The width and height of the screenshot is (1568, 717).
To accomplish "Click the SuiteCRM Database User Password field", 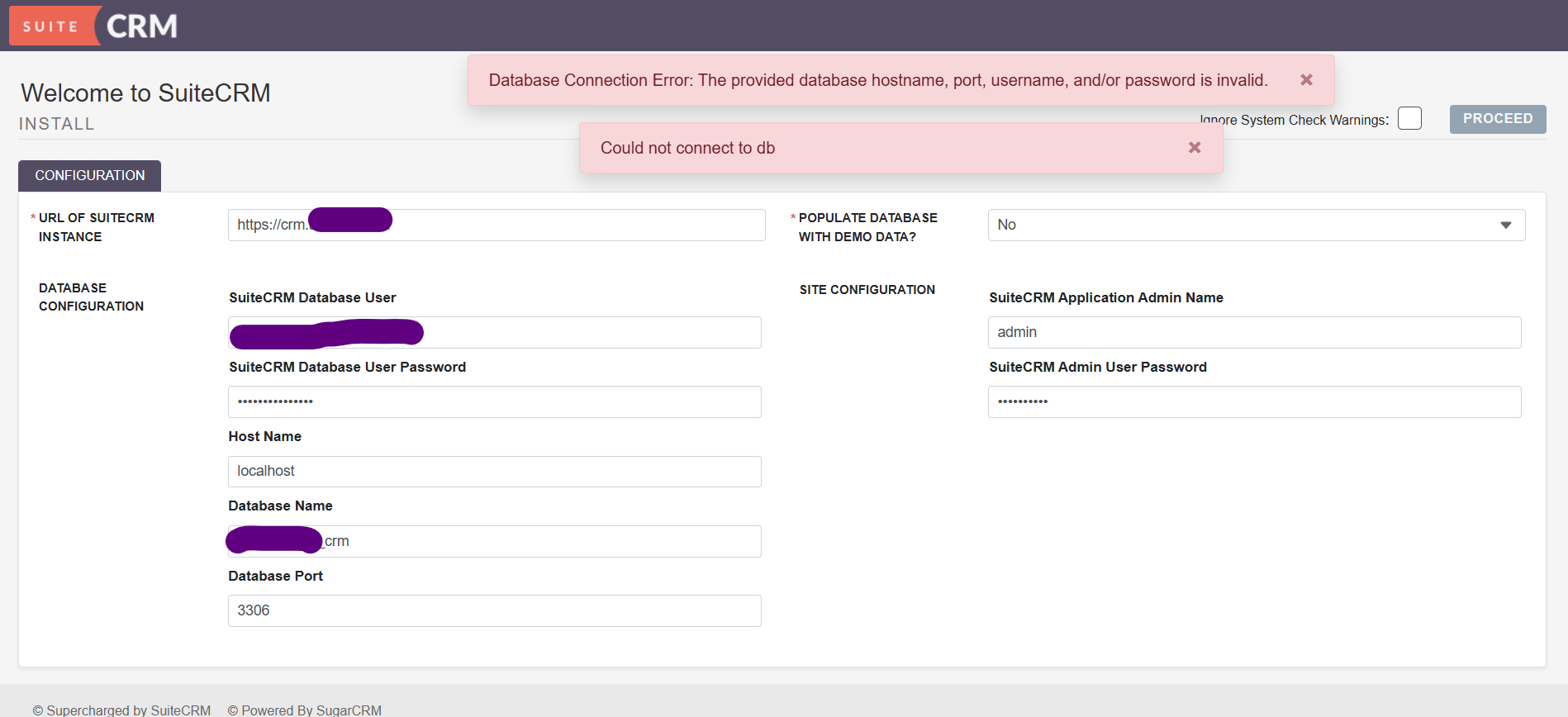I will [x=495, y=402].
